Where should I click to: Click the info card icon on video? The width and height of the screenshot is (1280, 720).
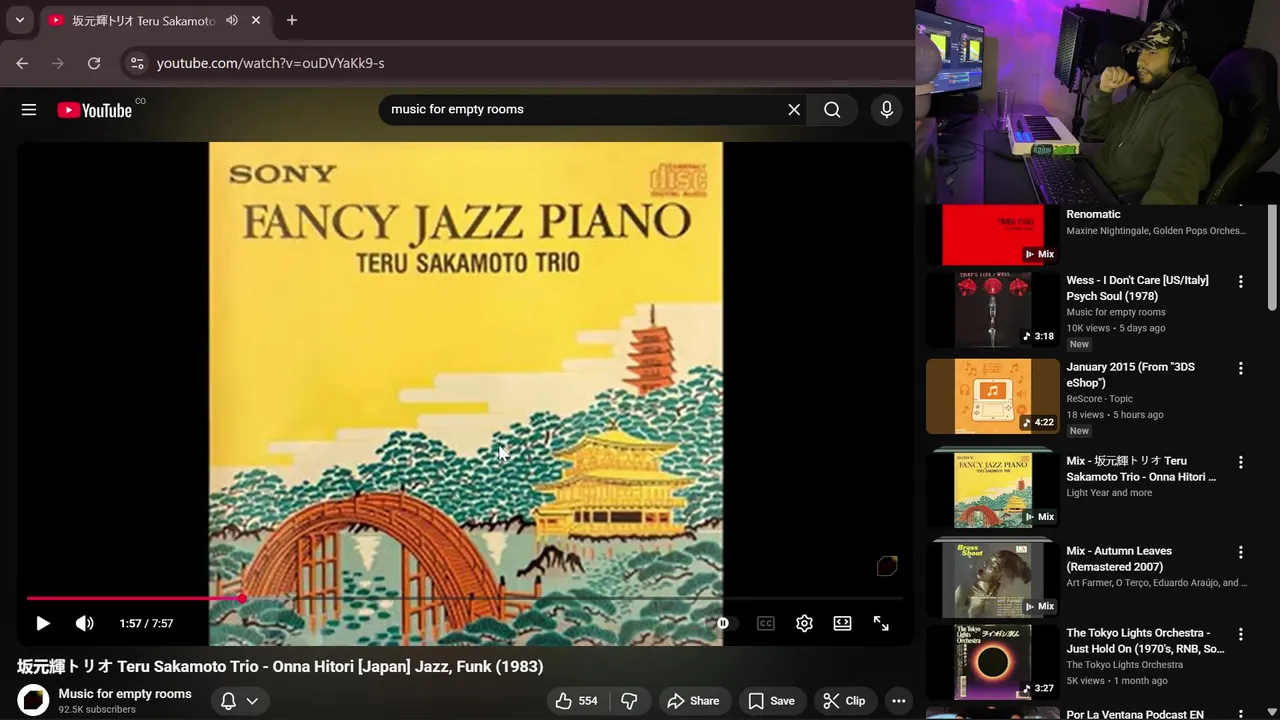click(887, 567)
